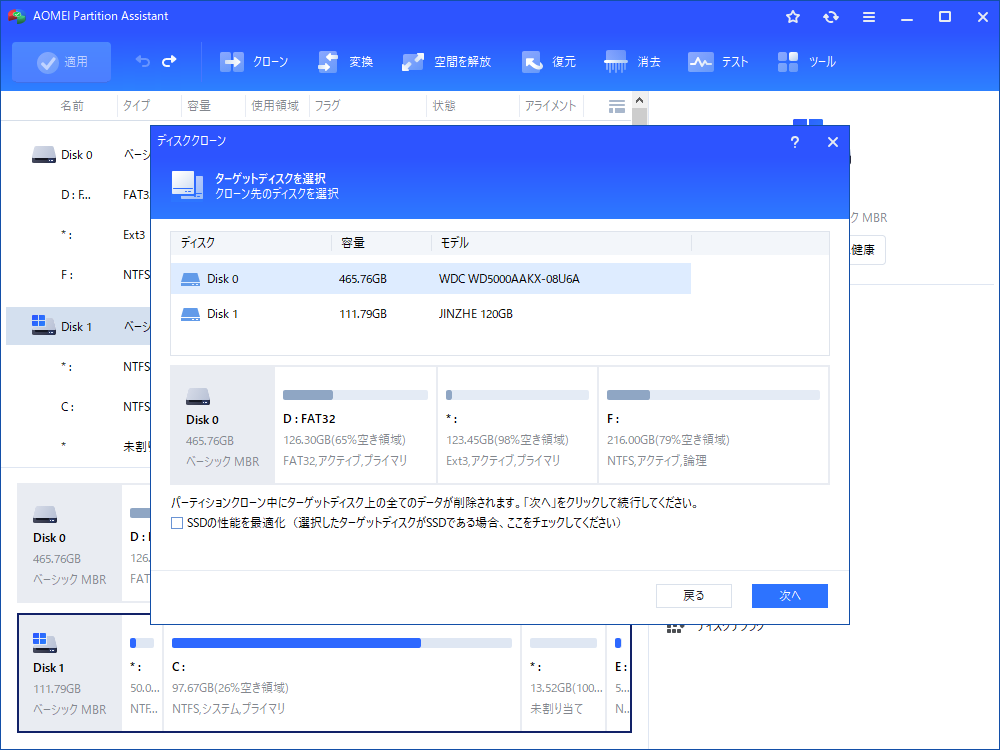Select C: row in main partition list

78,406
